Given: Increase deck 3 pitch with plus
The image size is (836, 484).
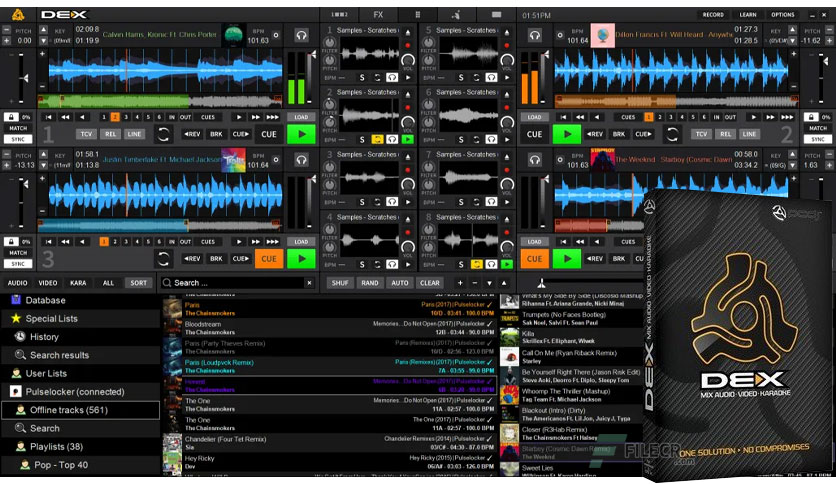Looking at the screenshot, I should coord(6,165).
